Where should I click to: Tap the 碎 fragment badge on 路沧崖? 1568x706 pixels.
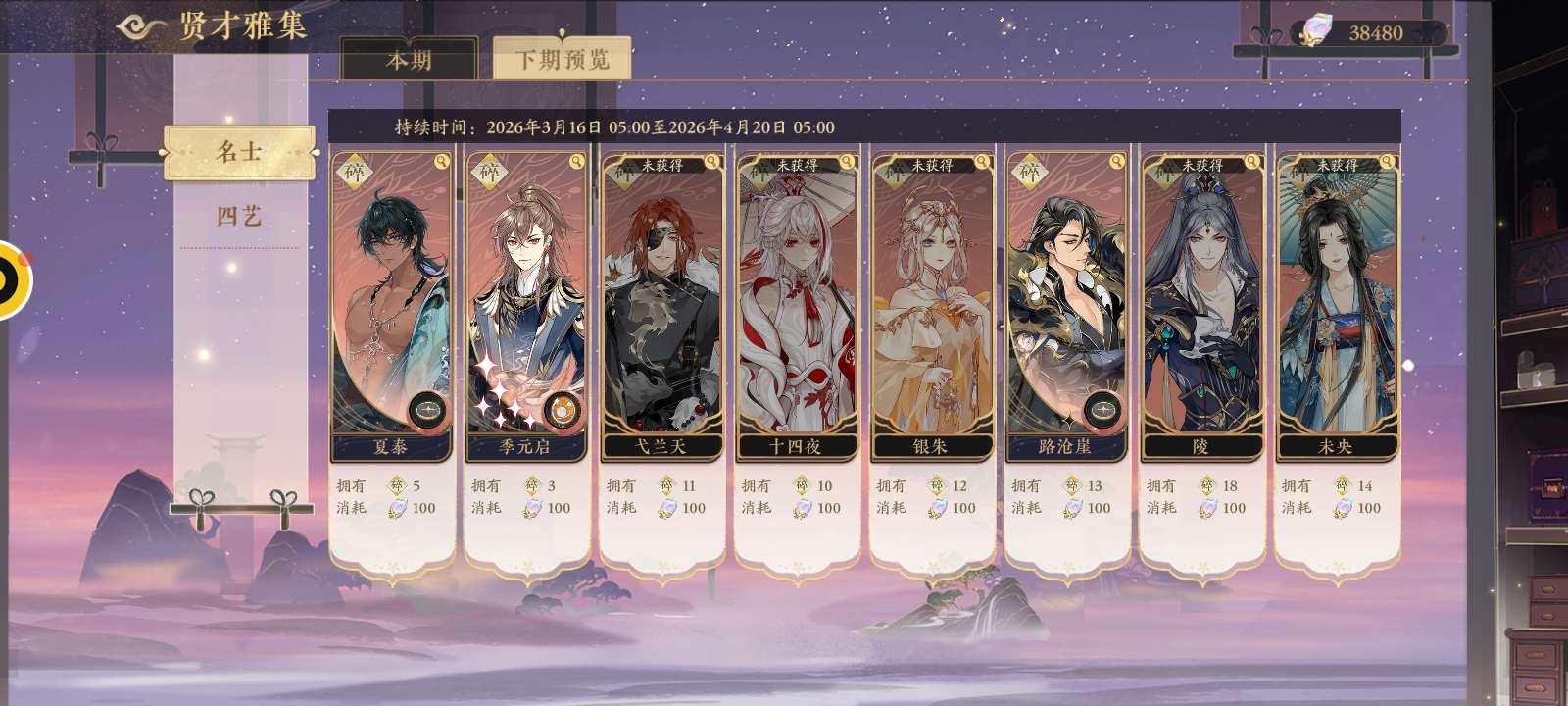pos(1029,173)
